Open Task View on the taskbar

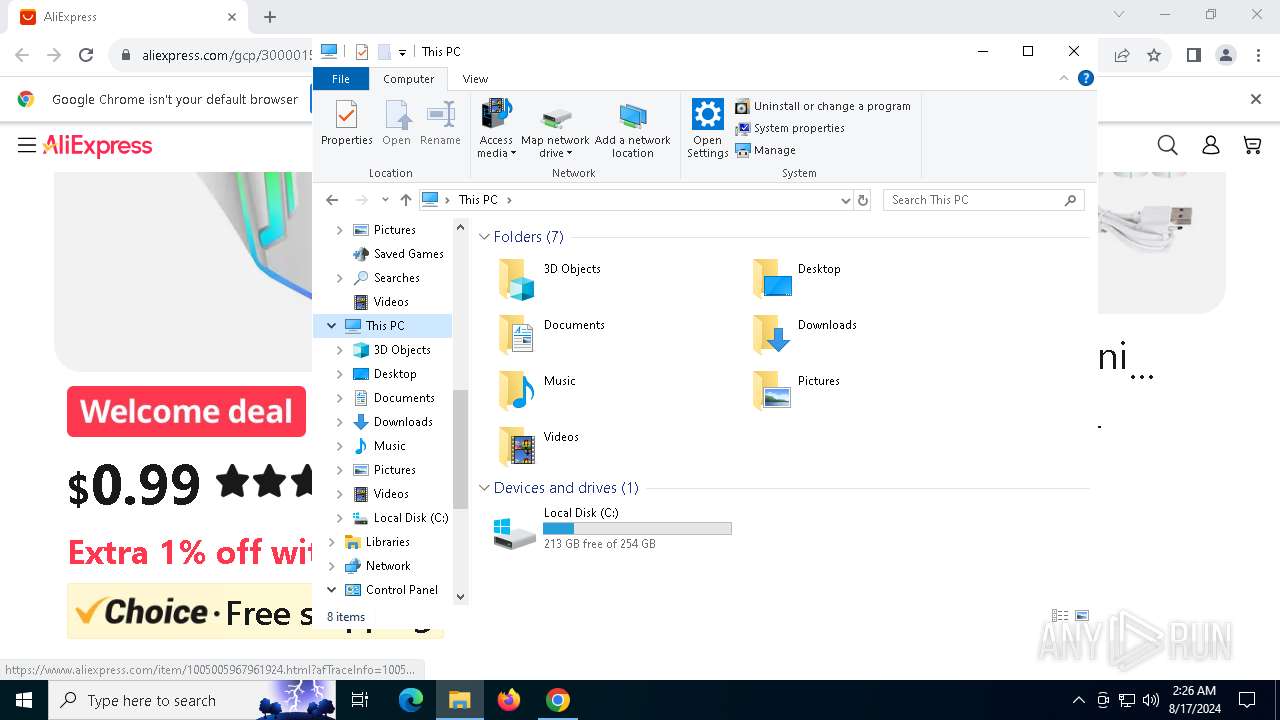point(360,700)
